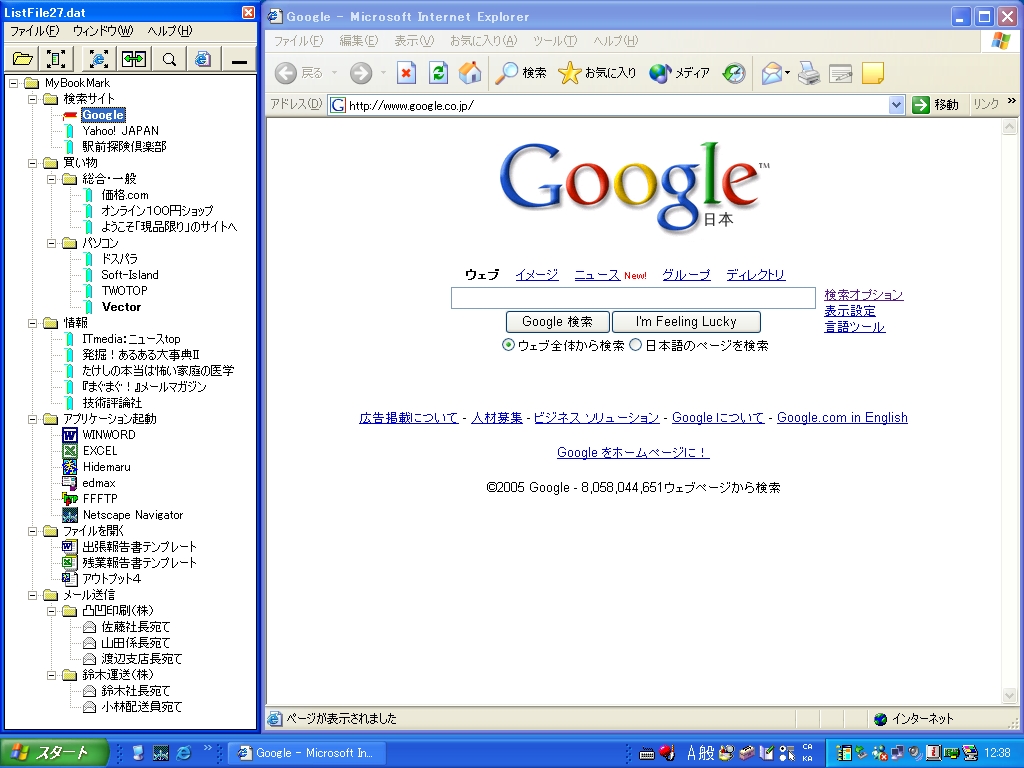The height and width of the screenshot is (768, 1024).
Task: Click the expand list window toolbar icon
Action: [x=56, y=59]
